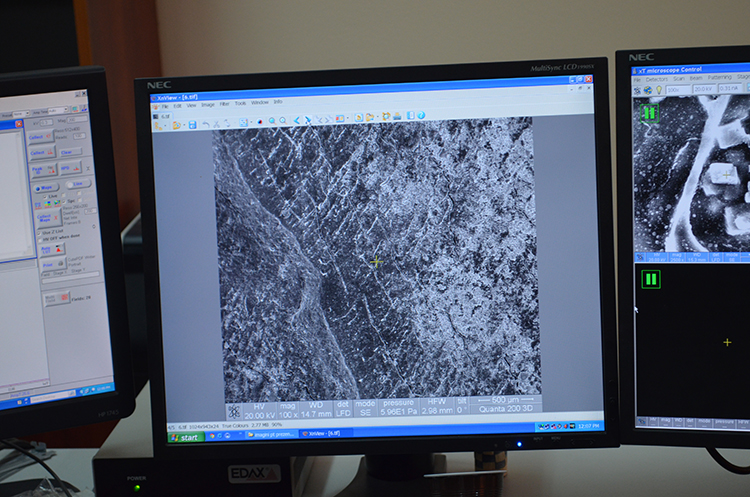This screenshot has height=497, width=750.
Task: Toggle the Use Z List checkbox
Action: point(39,233)
